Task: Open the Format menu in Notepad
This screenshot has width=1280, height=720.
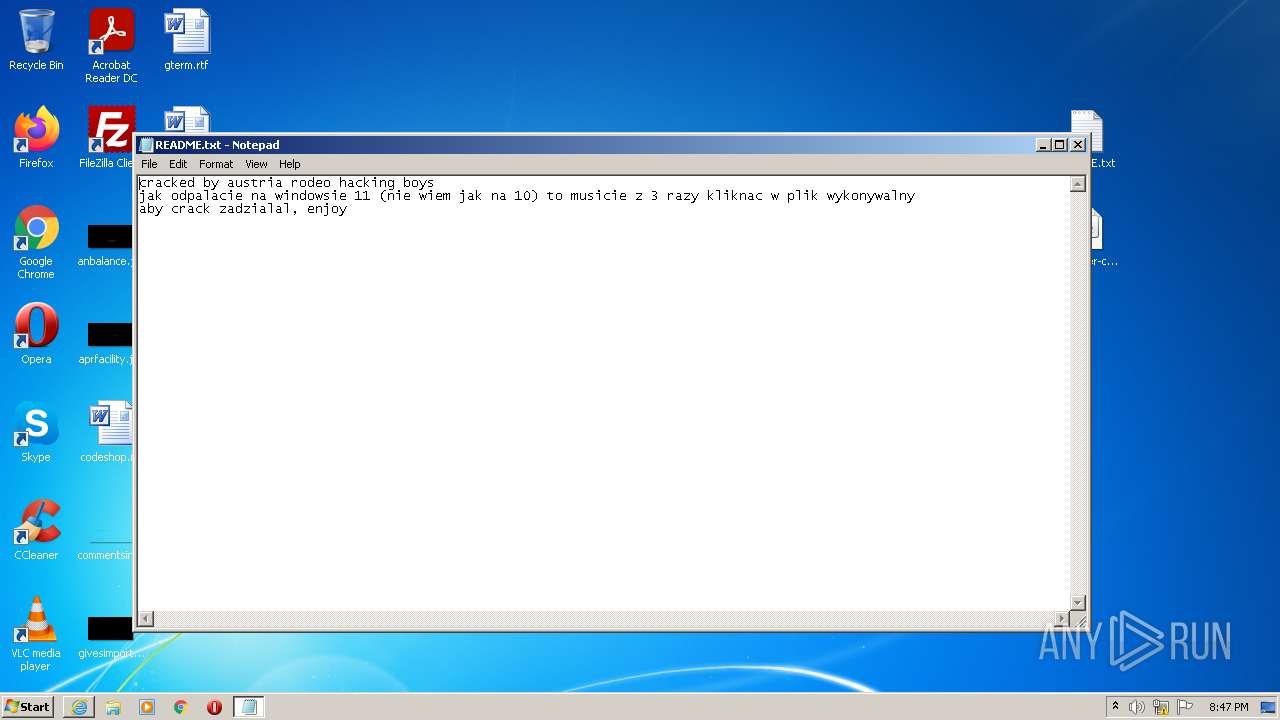Action: (216, 164)
